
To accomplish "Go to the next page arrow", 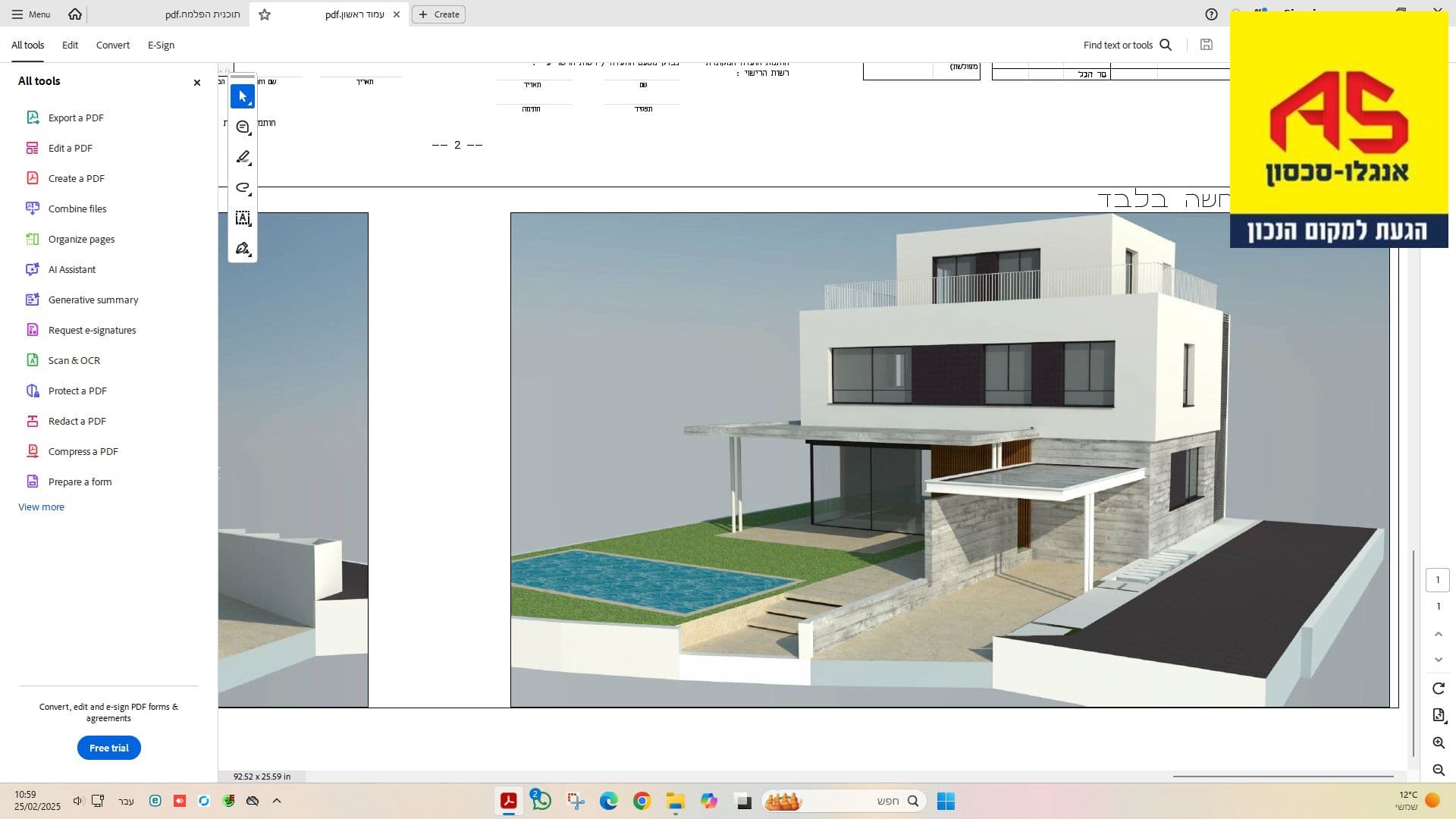I will pyautogui.click(x=1439, y=660).
